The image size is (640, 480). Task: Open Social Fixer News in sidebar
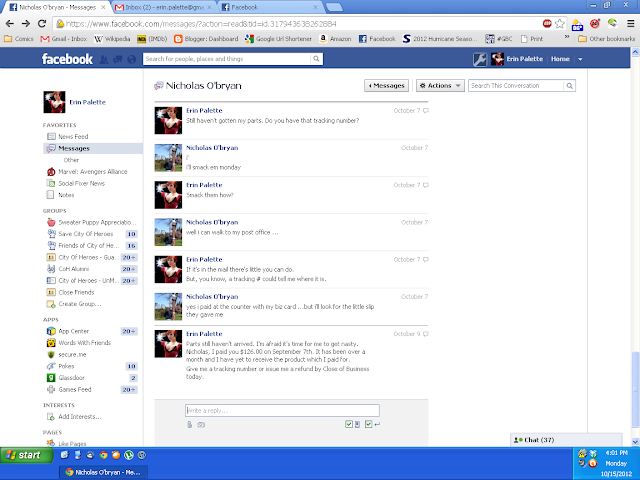[76, 183]
